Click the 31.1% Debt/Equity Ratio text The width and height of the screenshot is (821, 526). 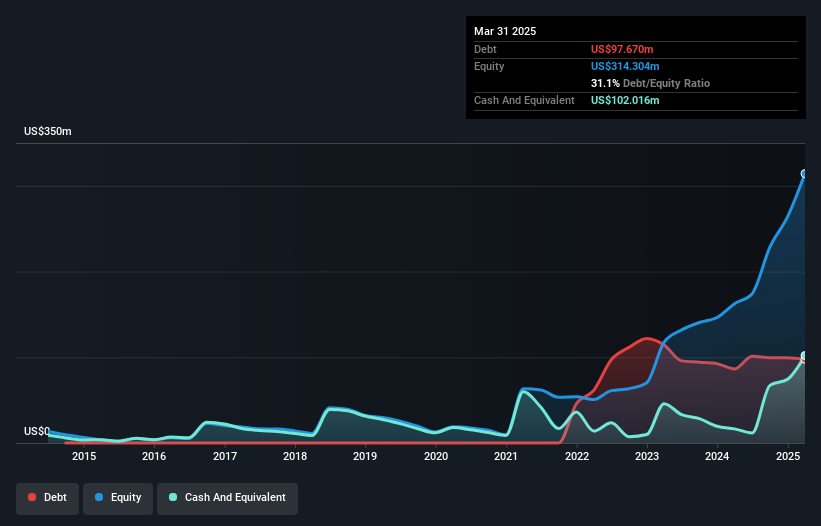pos(650,83)
